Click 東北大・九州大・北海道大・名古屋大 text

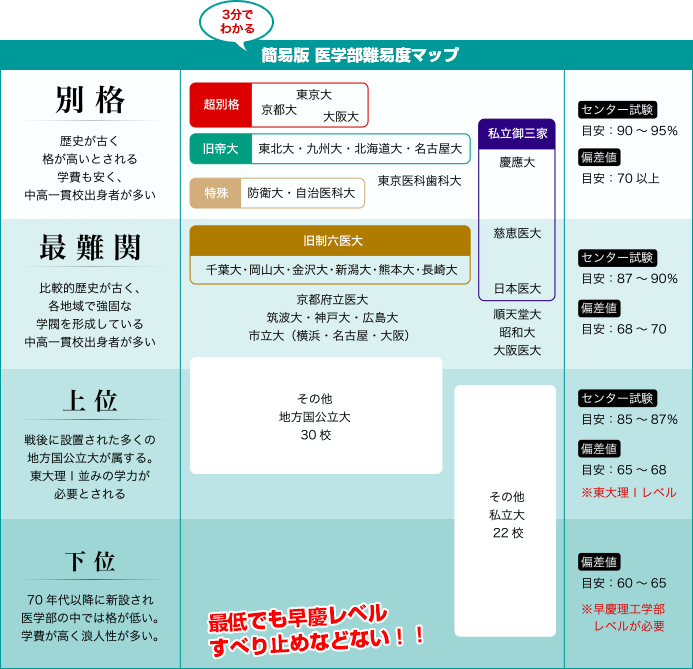360,149
